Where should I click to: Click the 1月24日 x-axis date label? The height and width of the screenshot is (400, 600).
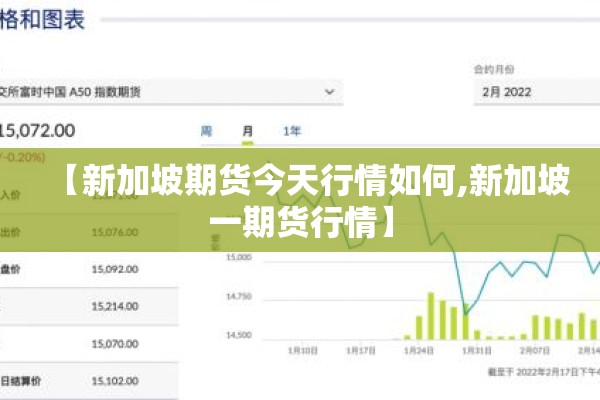419,351
